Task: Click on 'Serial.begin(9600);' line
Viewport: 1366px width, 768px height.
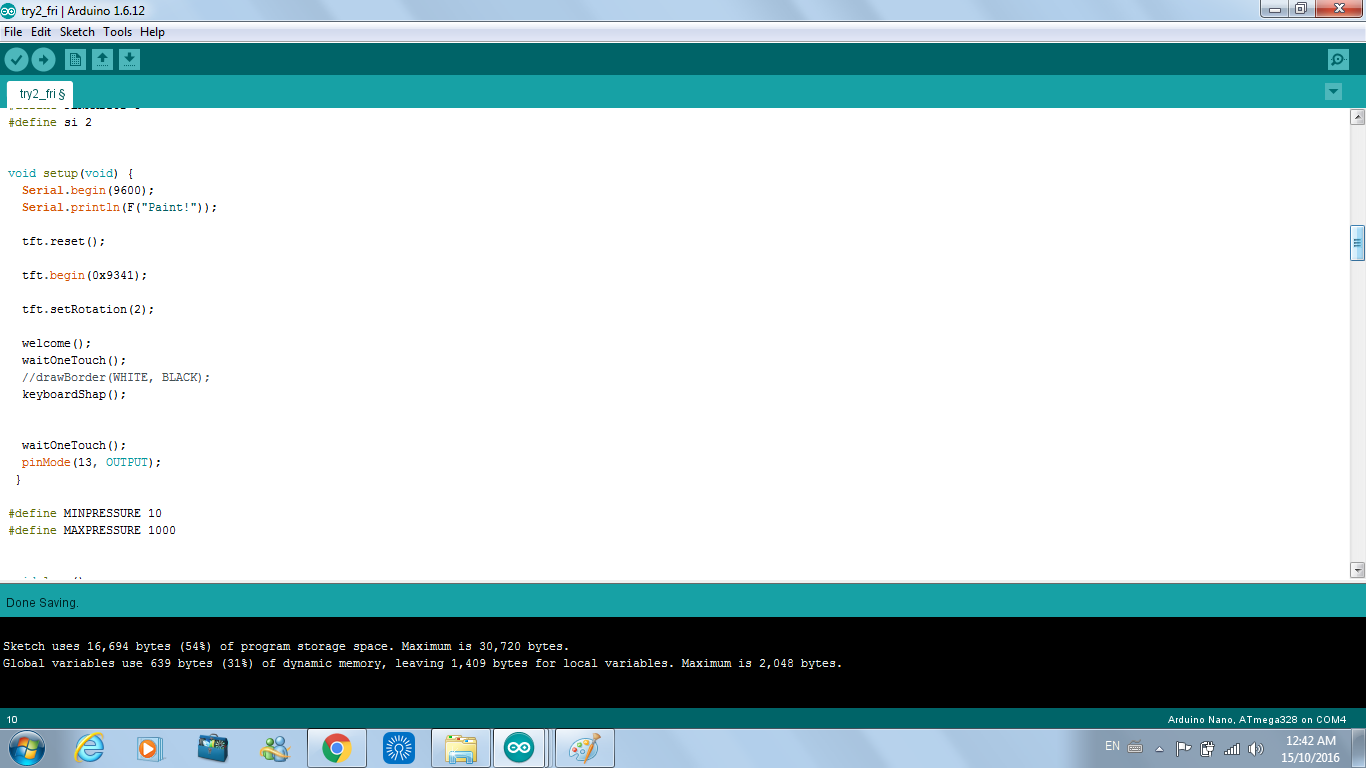Action: coord(88,190)
